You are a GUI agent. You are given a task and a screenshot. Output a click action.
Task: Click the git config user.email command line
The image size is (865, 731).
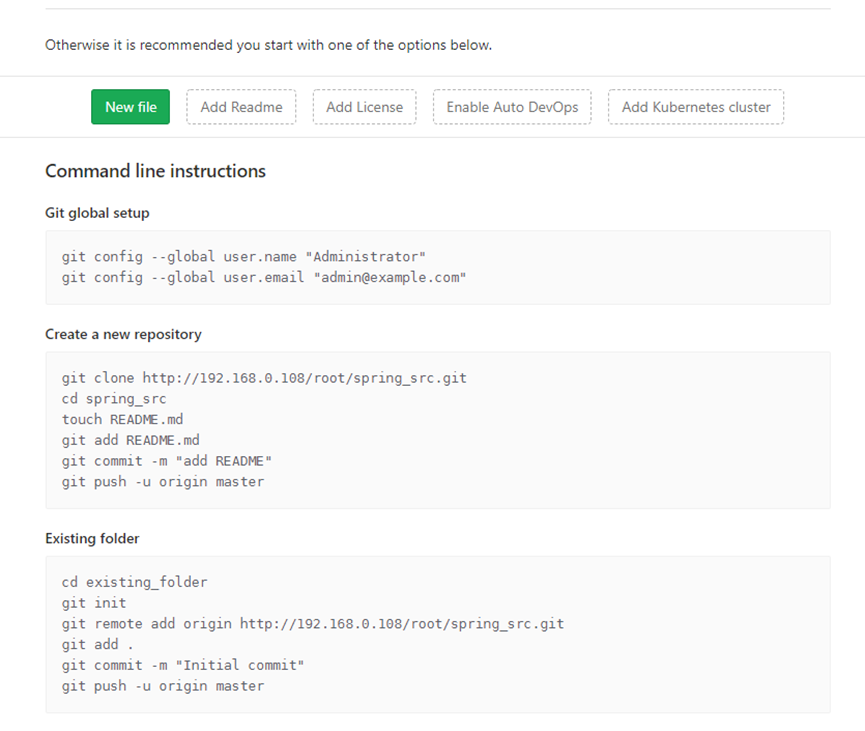[264, 278]
